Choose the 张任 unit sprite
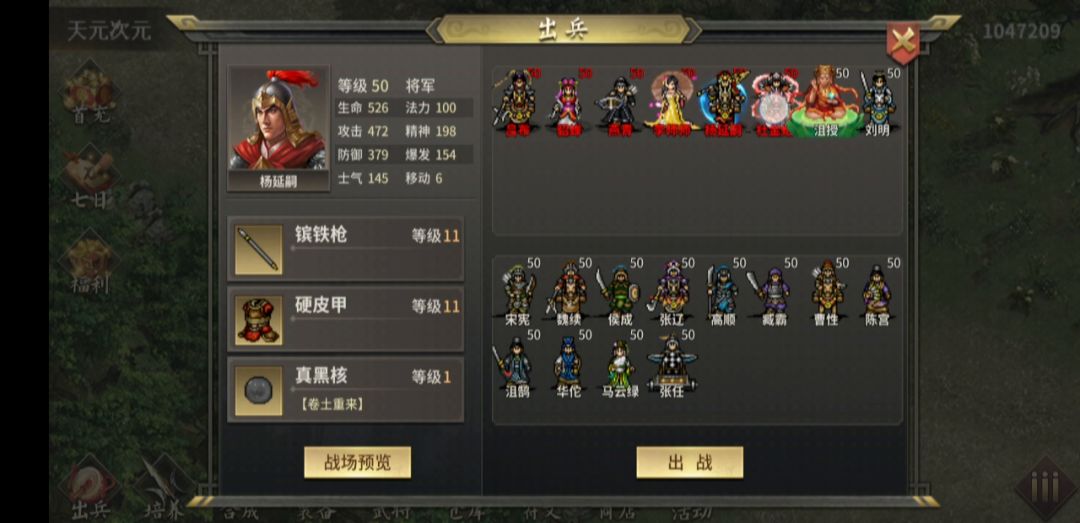Viewport: 1080px width, 523px height. (672, 364)
